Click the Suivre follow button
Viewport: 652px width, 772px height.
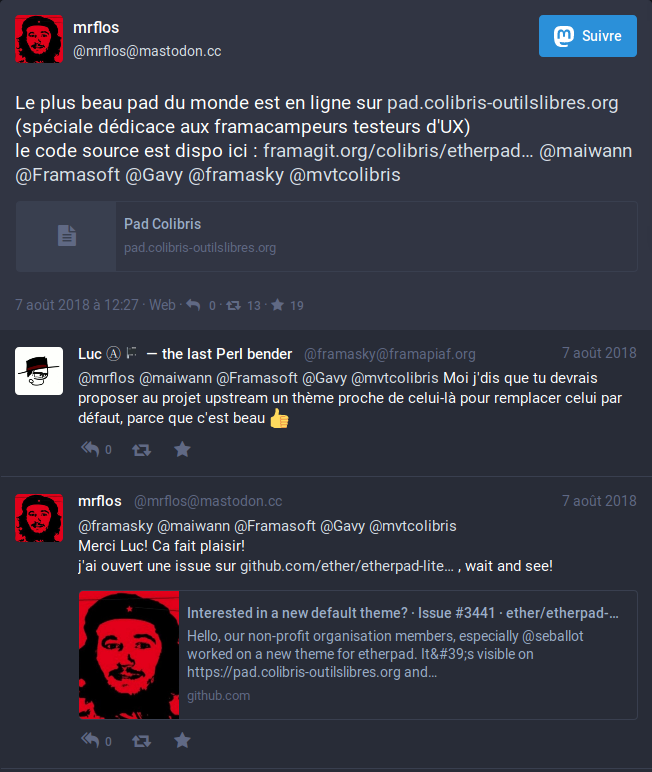pyautogui.click(x=587, y=36)
